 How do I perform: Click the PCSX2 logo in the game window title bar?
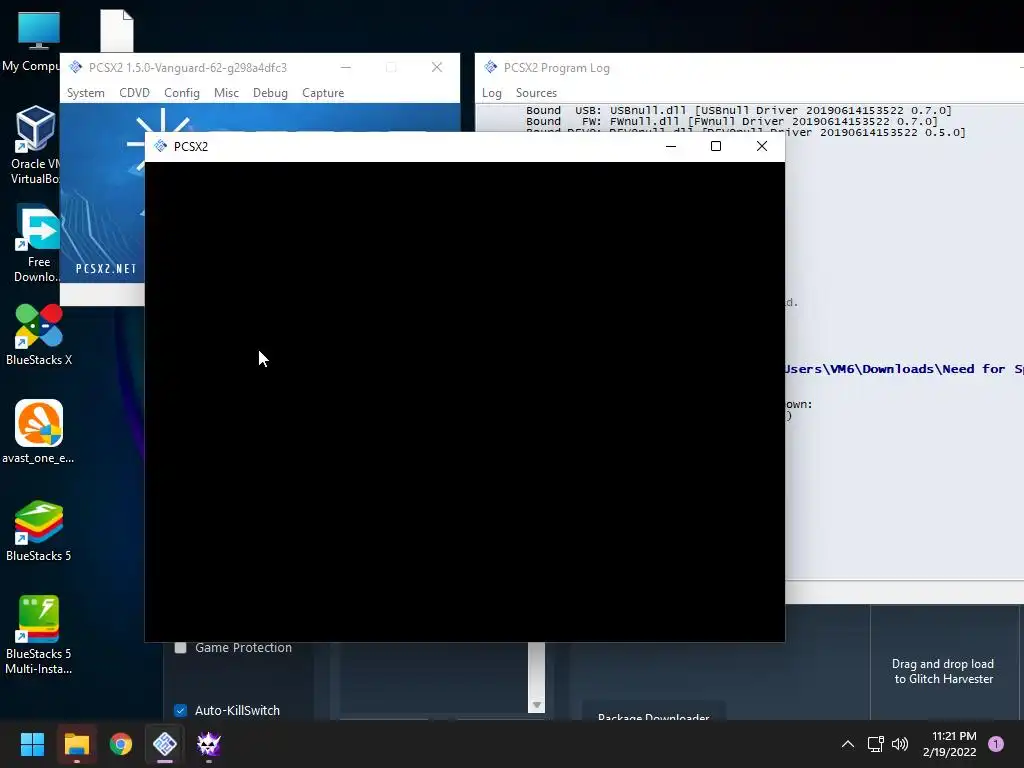point(161,146)
